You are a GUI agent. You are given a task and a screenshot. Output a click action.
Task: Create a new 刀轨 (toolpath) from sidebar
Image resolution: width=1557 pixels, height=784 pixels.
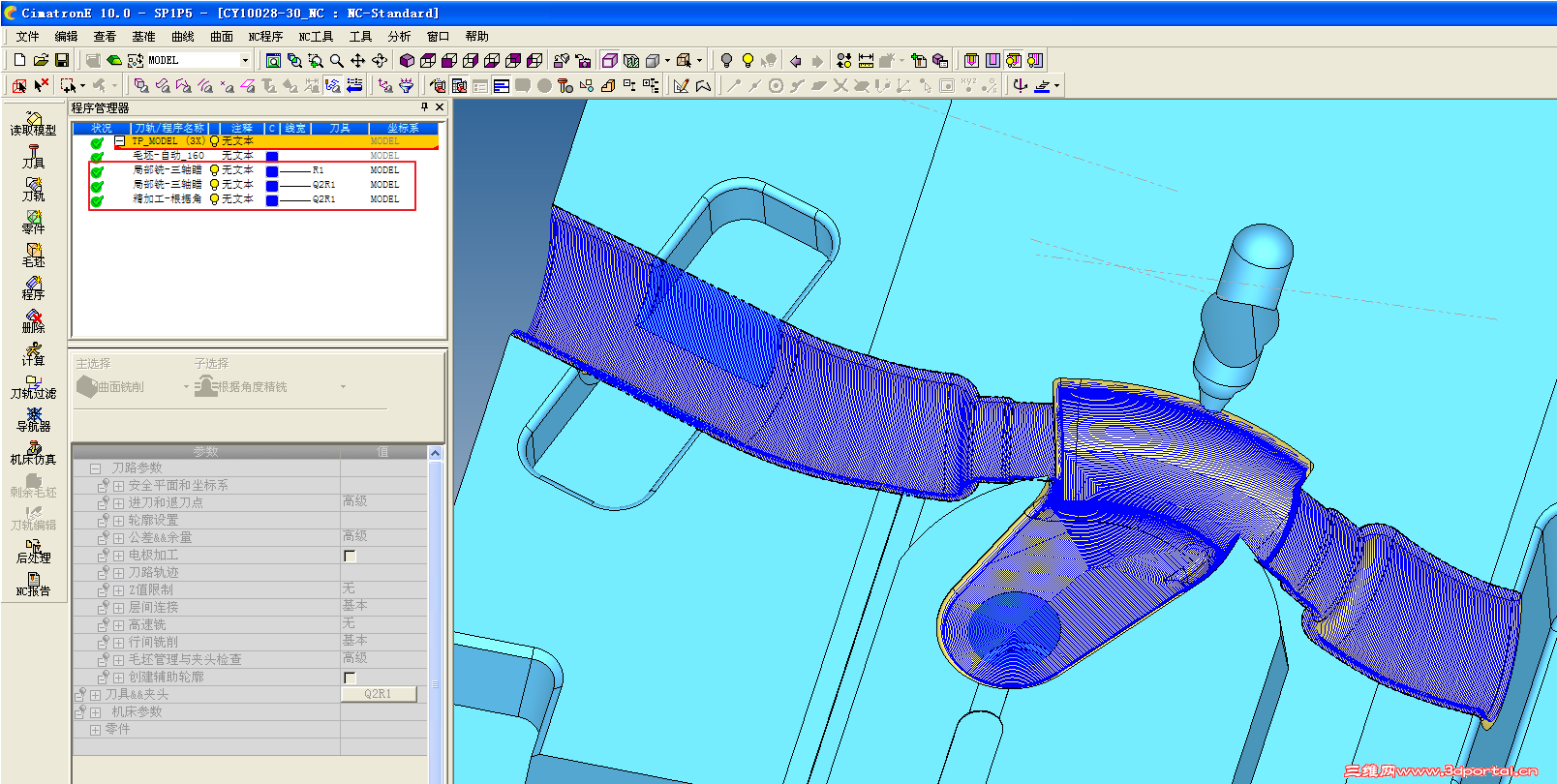[33, 189]
